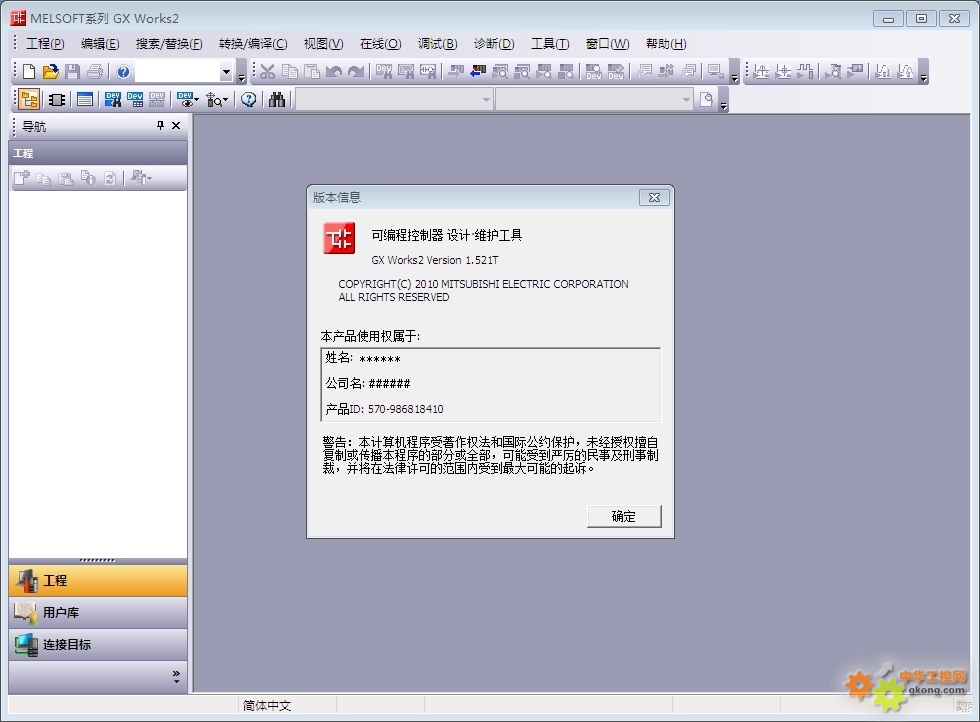Screen dimensions: 980x722
Task: Expand more navigation buttons with the double chevron
Action: 176,676
